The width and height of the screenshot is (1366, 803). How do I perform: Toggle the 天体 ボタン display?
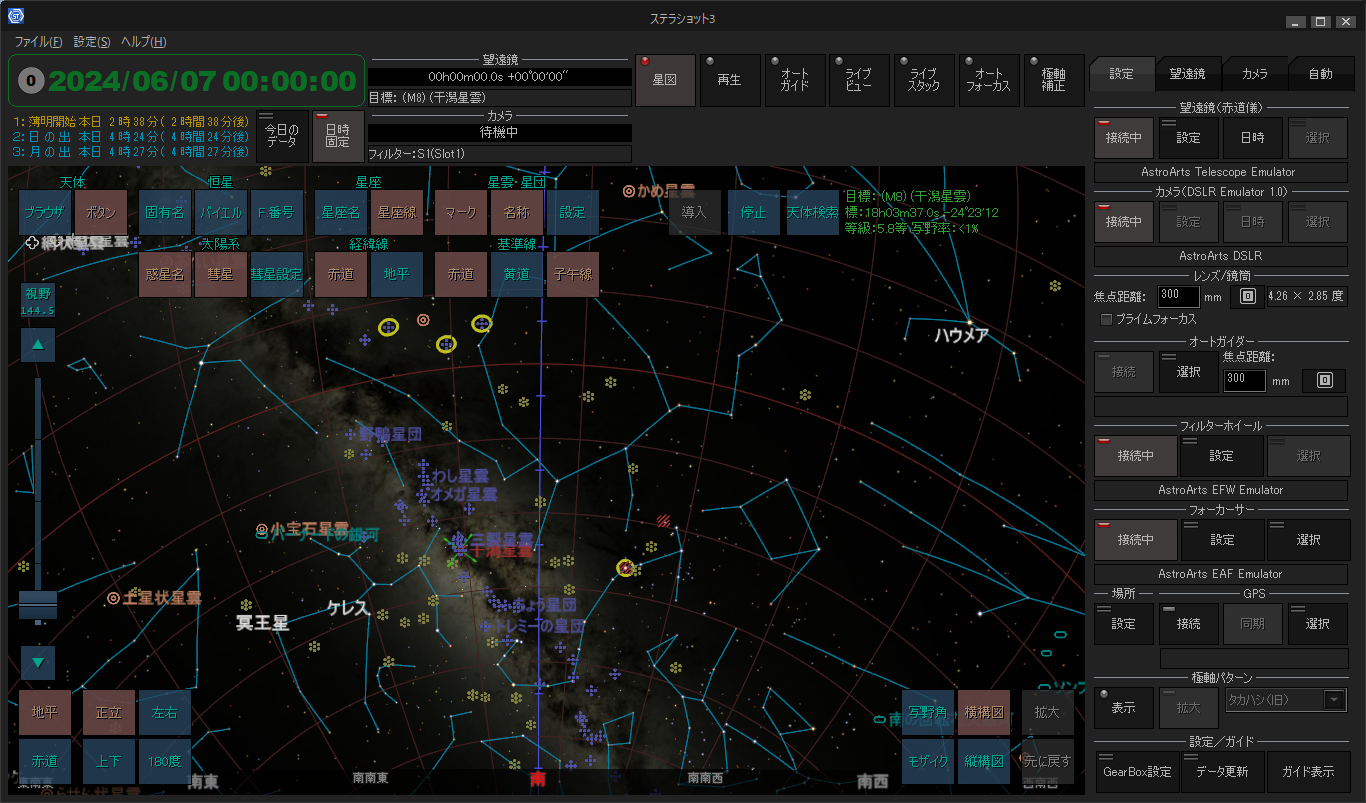point(101,212)
